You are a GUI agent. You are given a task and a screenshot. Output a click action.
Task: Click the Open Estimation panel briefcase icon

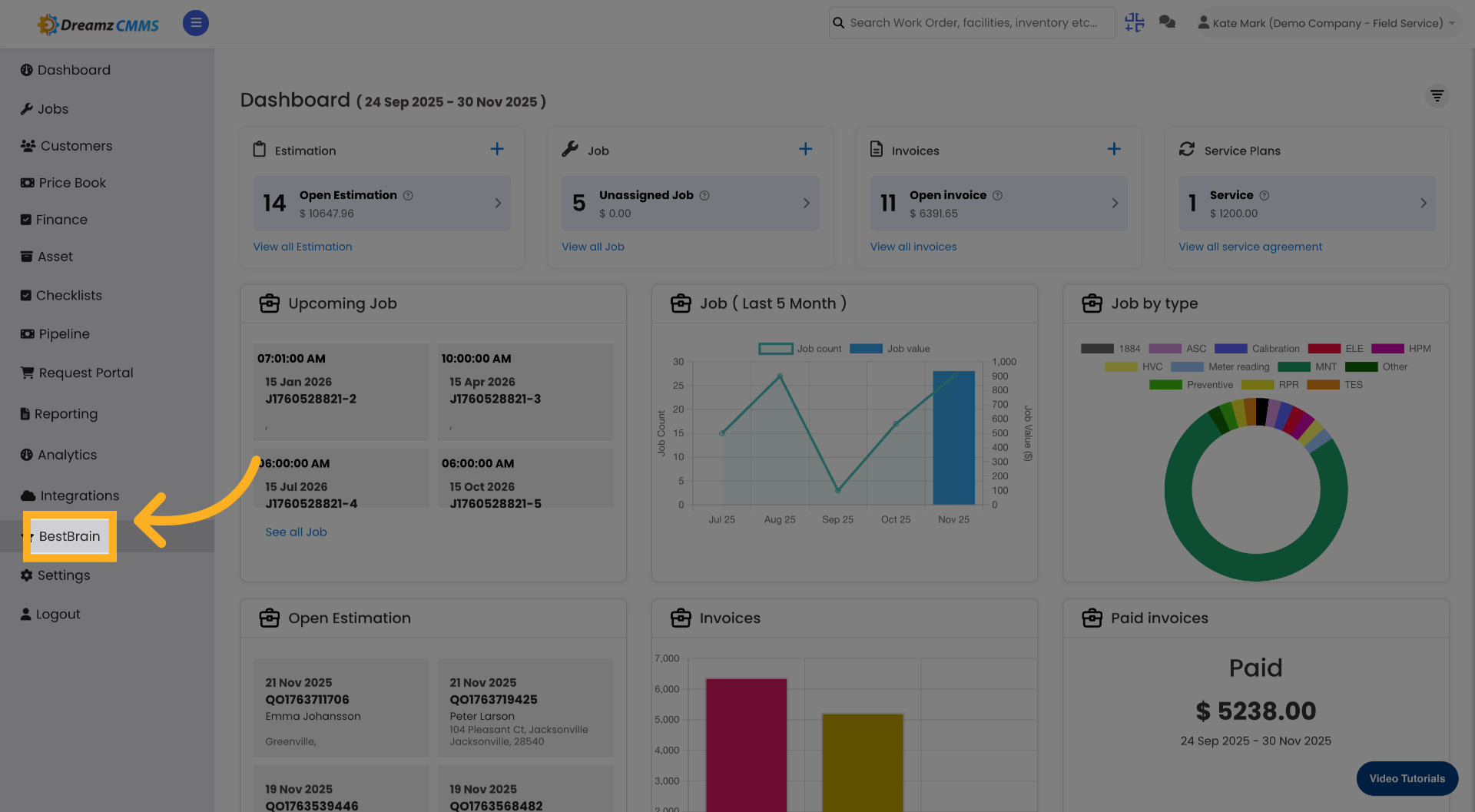point(270,618)
